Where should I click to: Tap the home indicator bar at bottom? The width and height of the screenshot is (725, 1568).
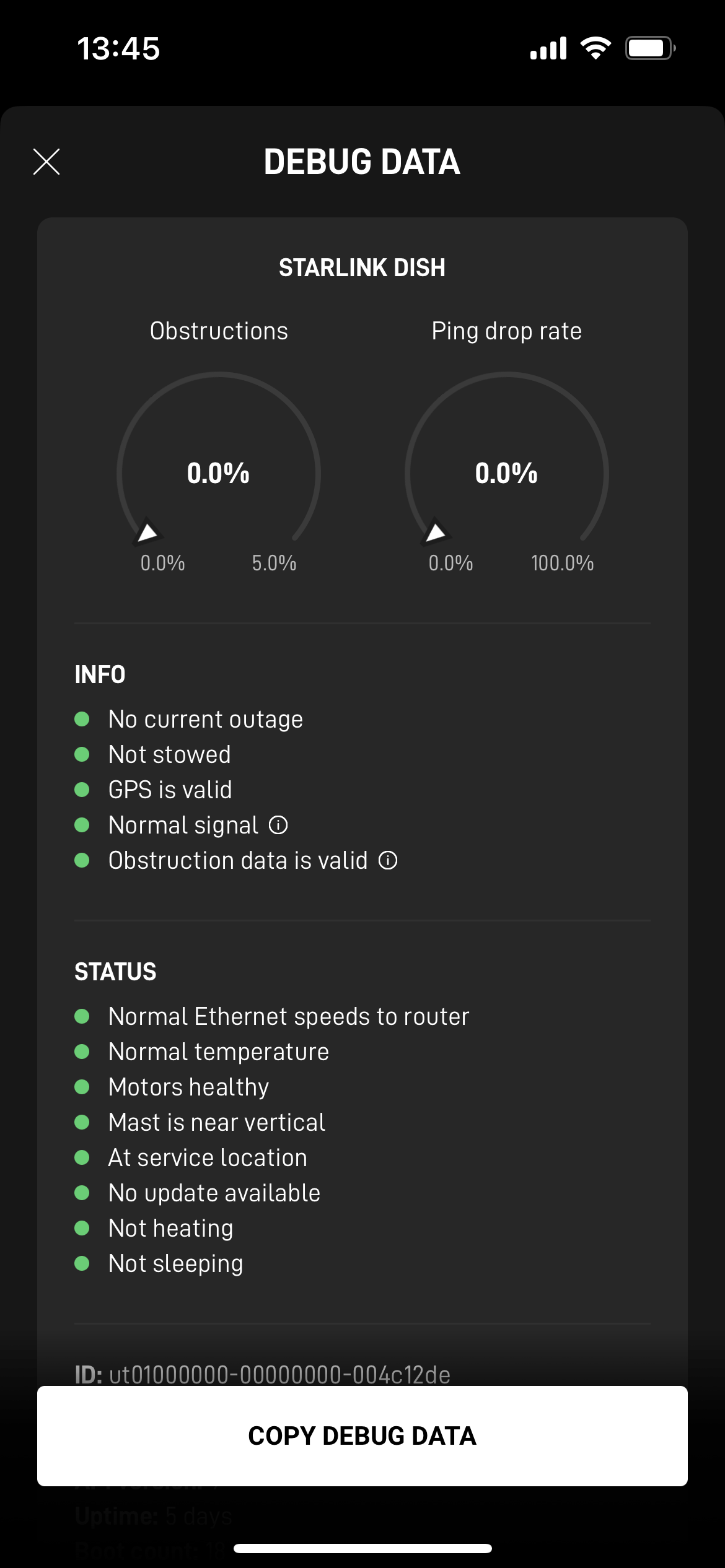362,1548
